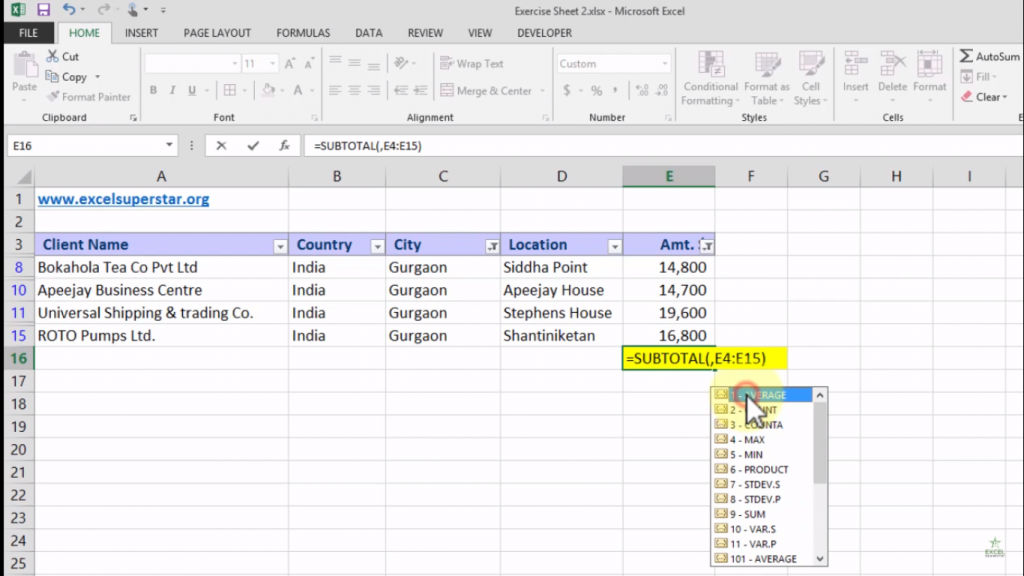This screenshot has height=576, width=1024.
Task: Click the Percent Style icon
Action: pyautogui.click(x=596, y=90)
